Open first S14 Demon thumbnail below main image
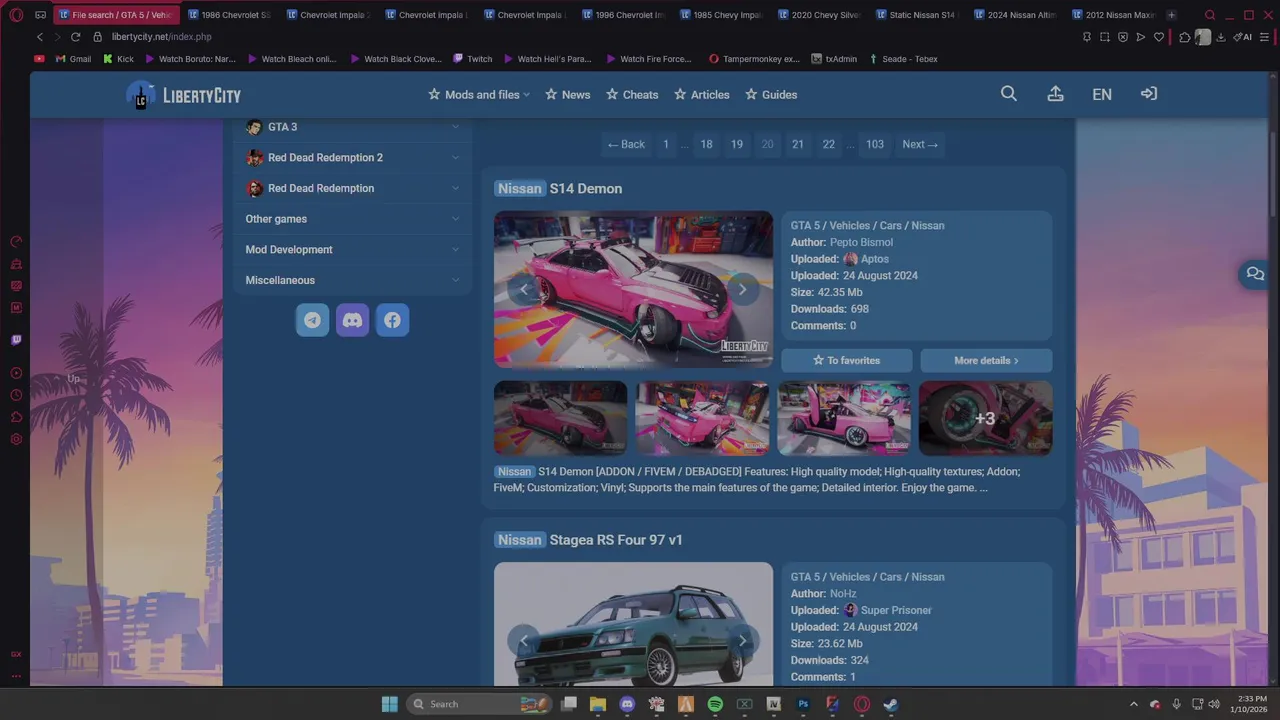 coord(560,418)
